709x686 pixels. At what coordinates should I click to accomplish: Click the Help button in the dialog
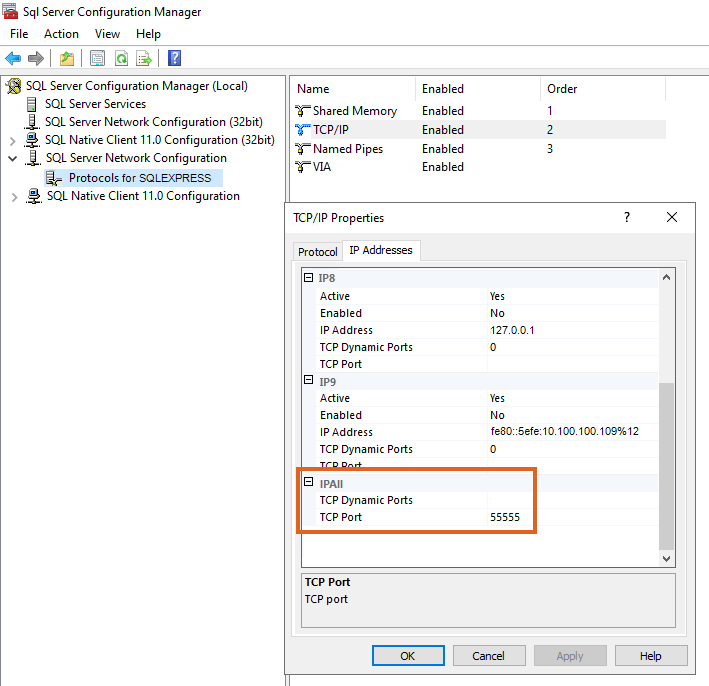click(x=651, y=656)
